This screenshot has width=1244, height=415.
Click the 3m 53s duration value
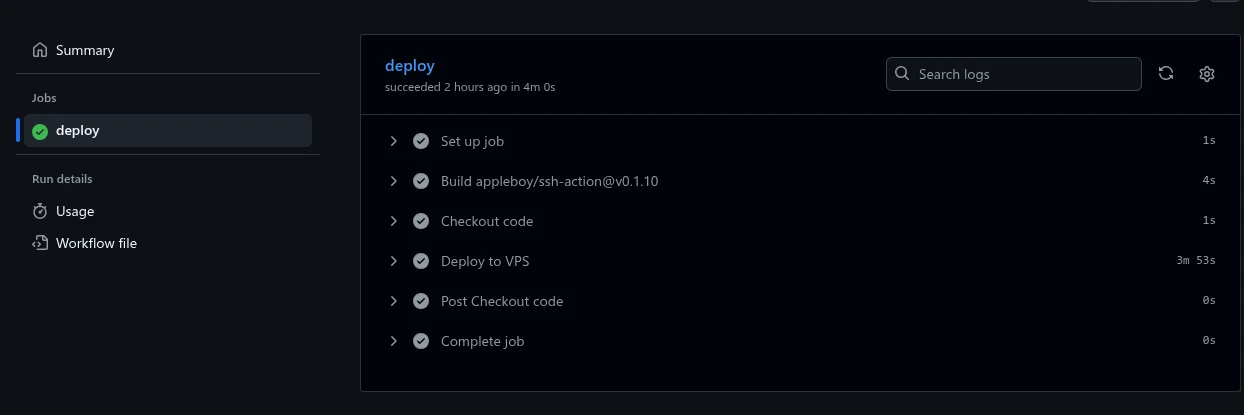pyautogui.click(x=1196, y=261)
